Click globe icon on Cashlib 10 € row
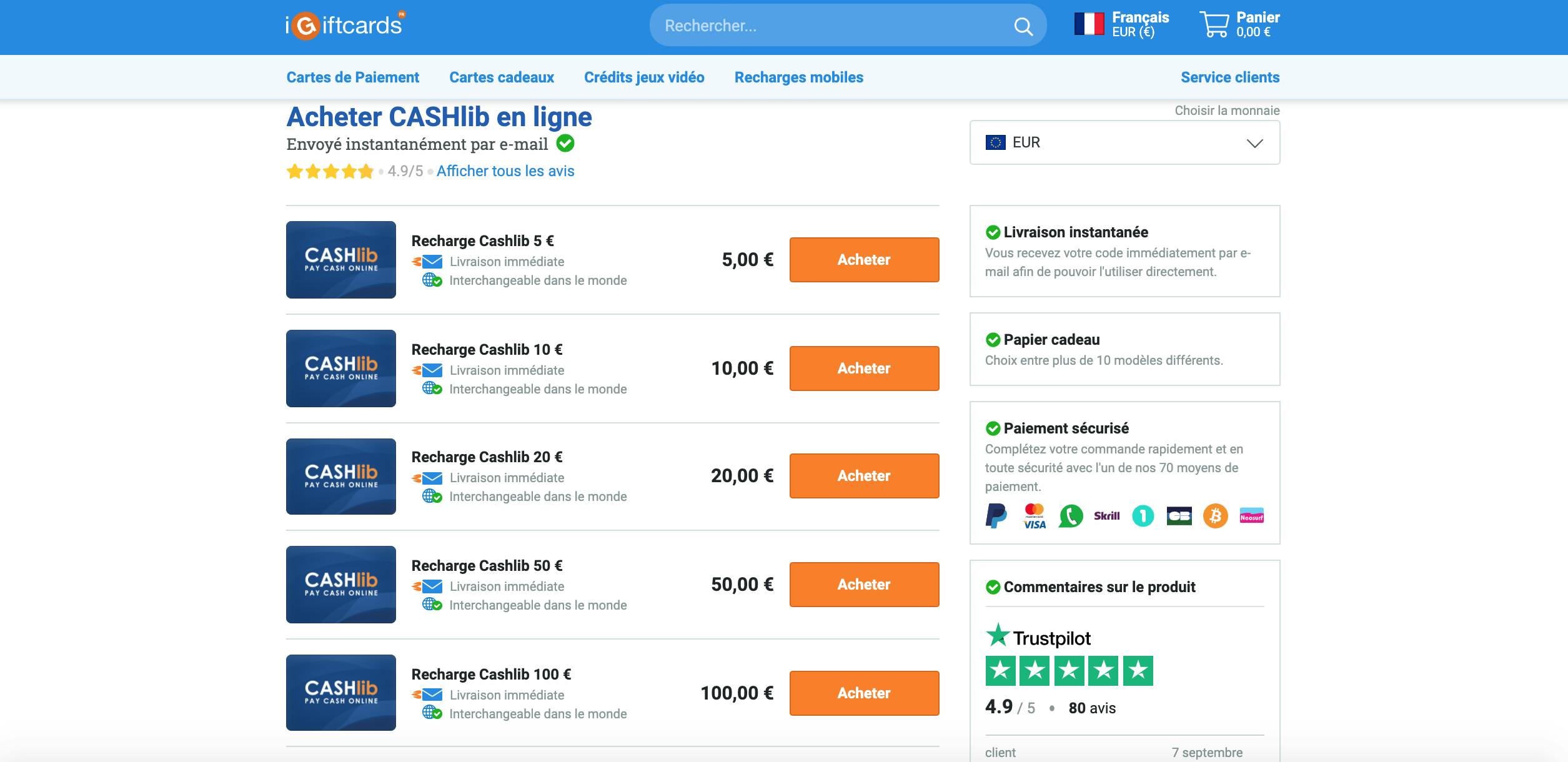The image size is (1568, 762). pos(432,388)
